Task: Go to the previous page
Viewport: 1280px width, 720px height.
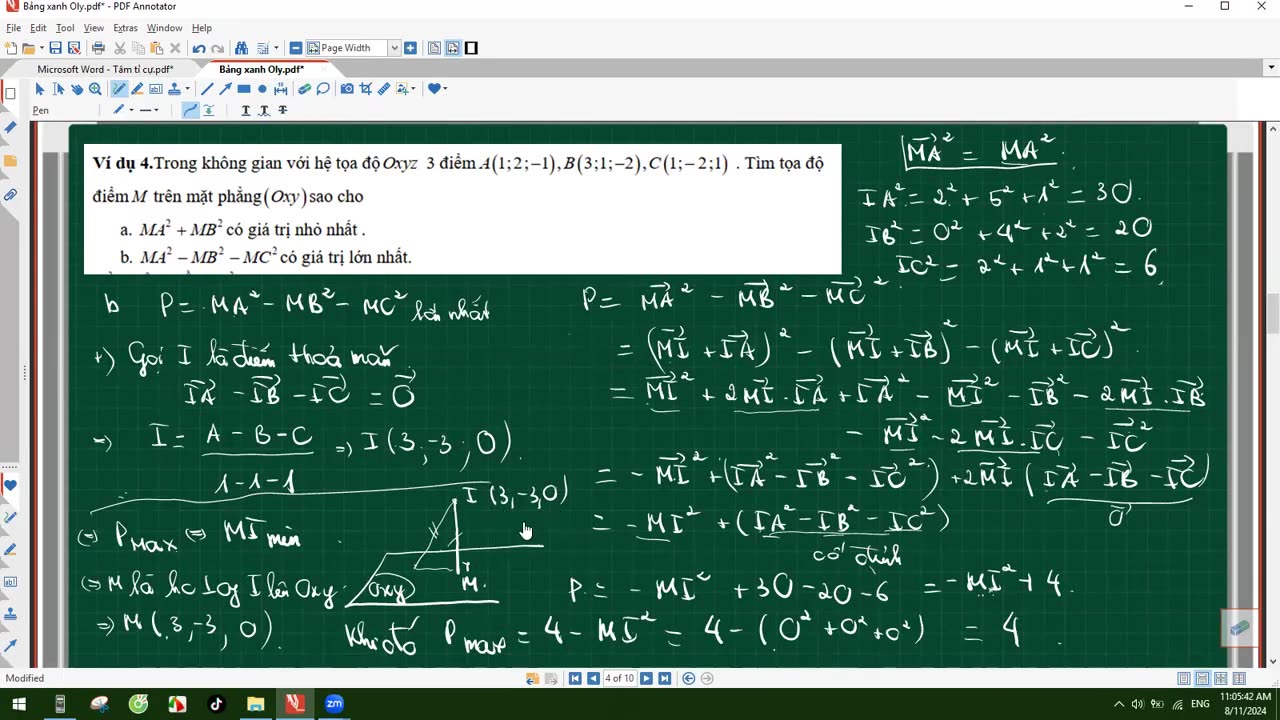Action: pos(593,678)
